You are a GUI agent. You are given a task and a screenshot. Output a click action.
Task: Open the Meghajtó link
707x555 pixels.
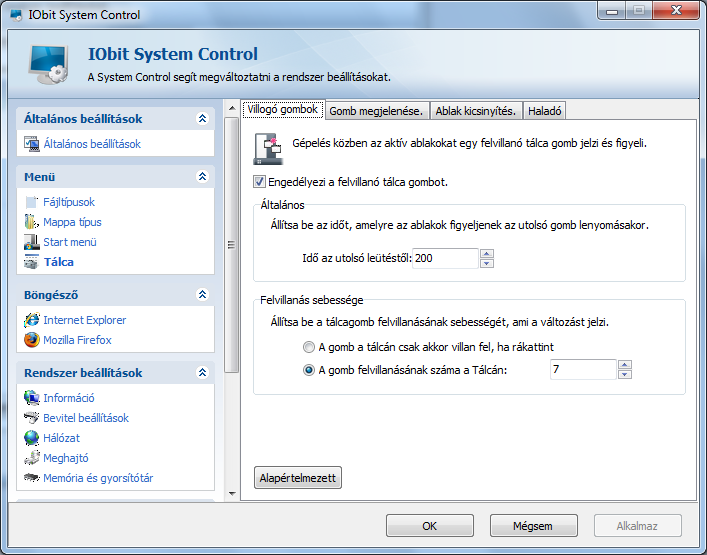point(66,458)
